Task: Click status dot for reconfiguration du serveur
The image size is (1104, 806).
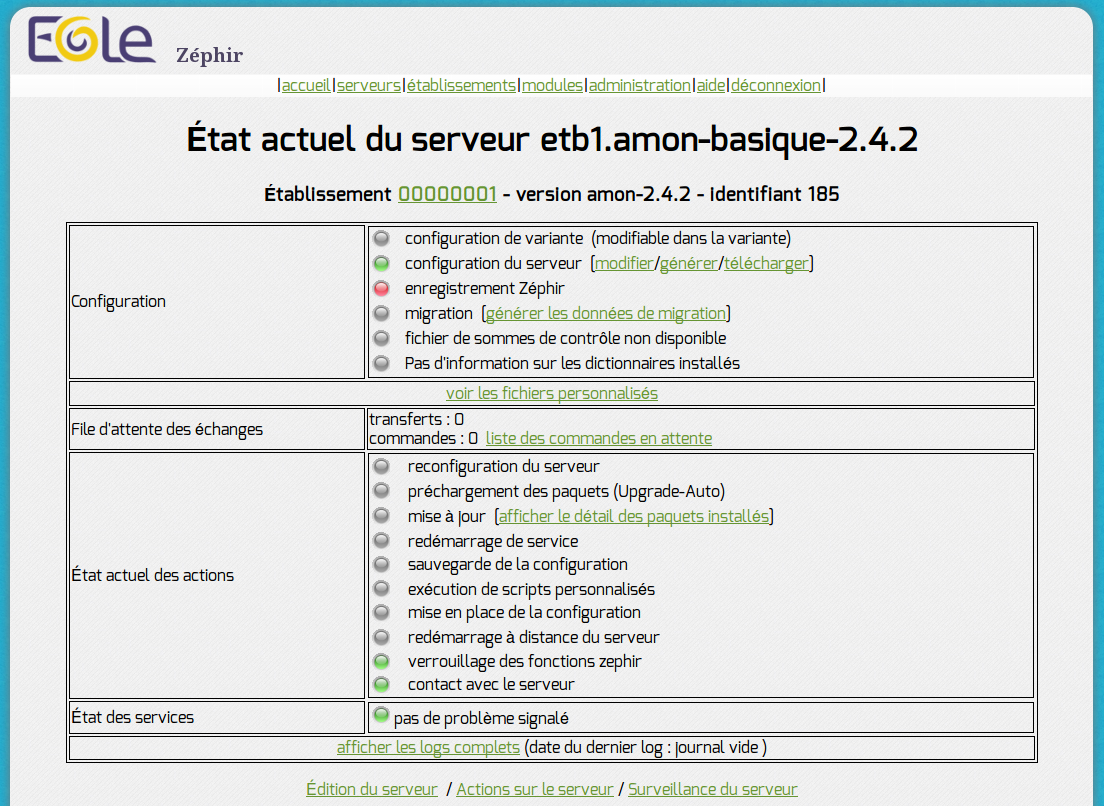Action: [x=382, y=466]
